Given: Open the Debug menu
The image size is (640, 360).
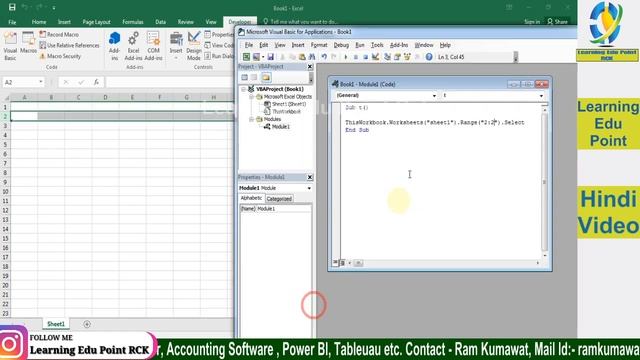Looking at the screenshot, I should 341,45.
